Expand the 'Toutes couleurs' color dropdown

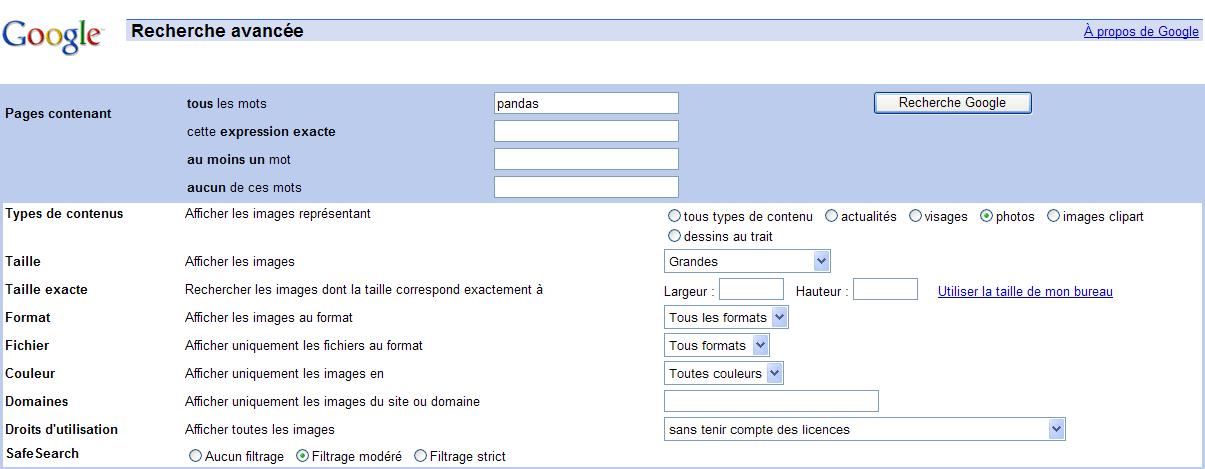pyautogui.click(x=724, y=374)
